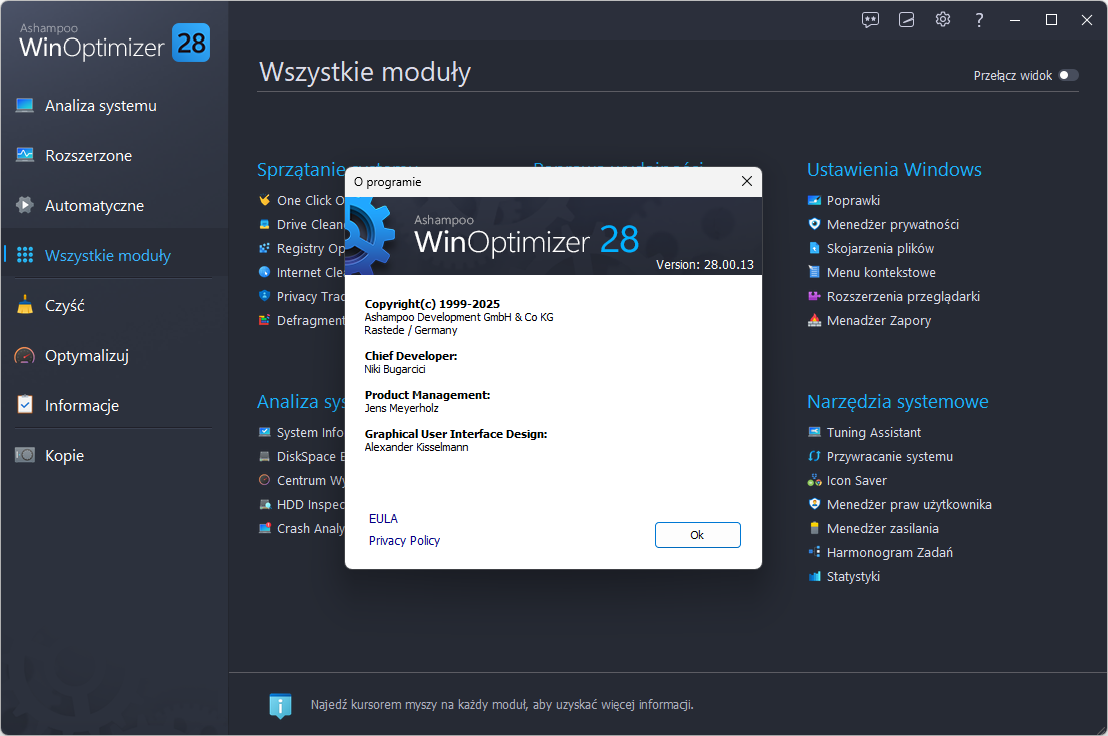Open Icon Saver module text
Screen dimensions: 1108x736
(x=856, y=480)
